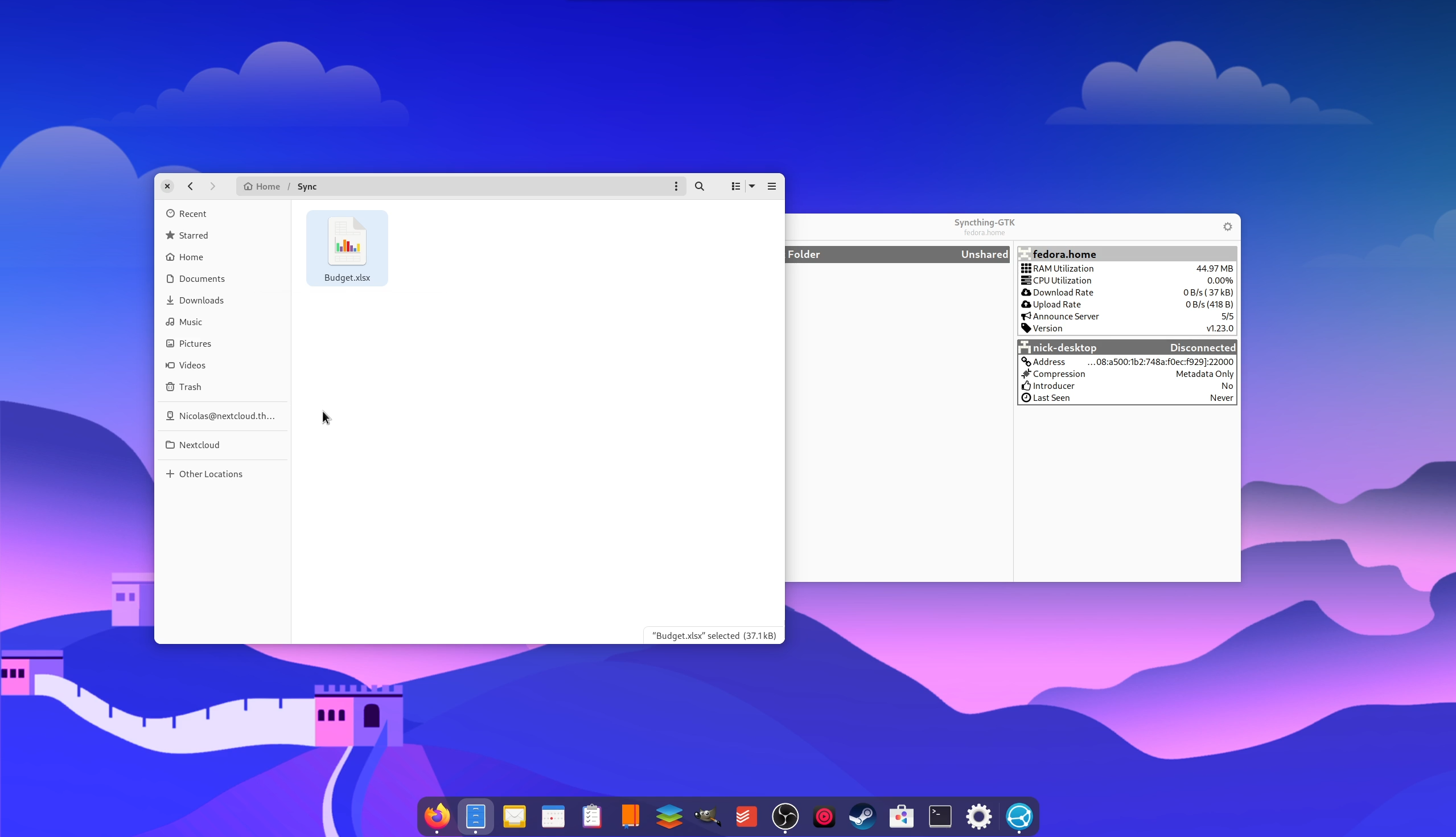The width and height of the screenshot is (1456, 837).
Task: Open Other Locations in the sidebar
Action: pyautogui.click(x=223, y=474)
